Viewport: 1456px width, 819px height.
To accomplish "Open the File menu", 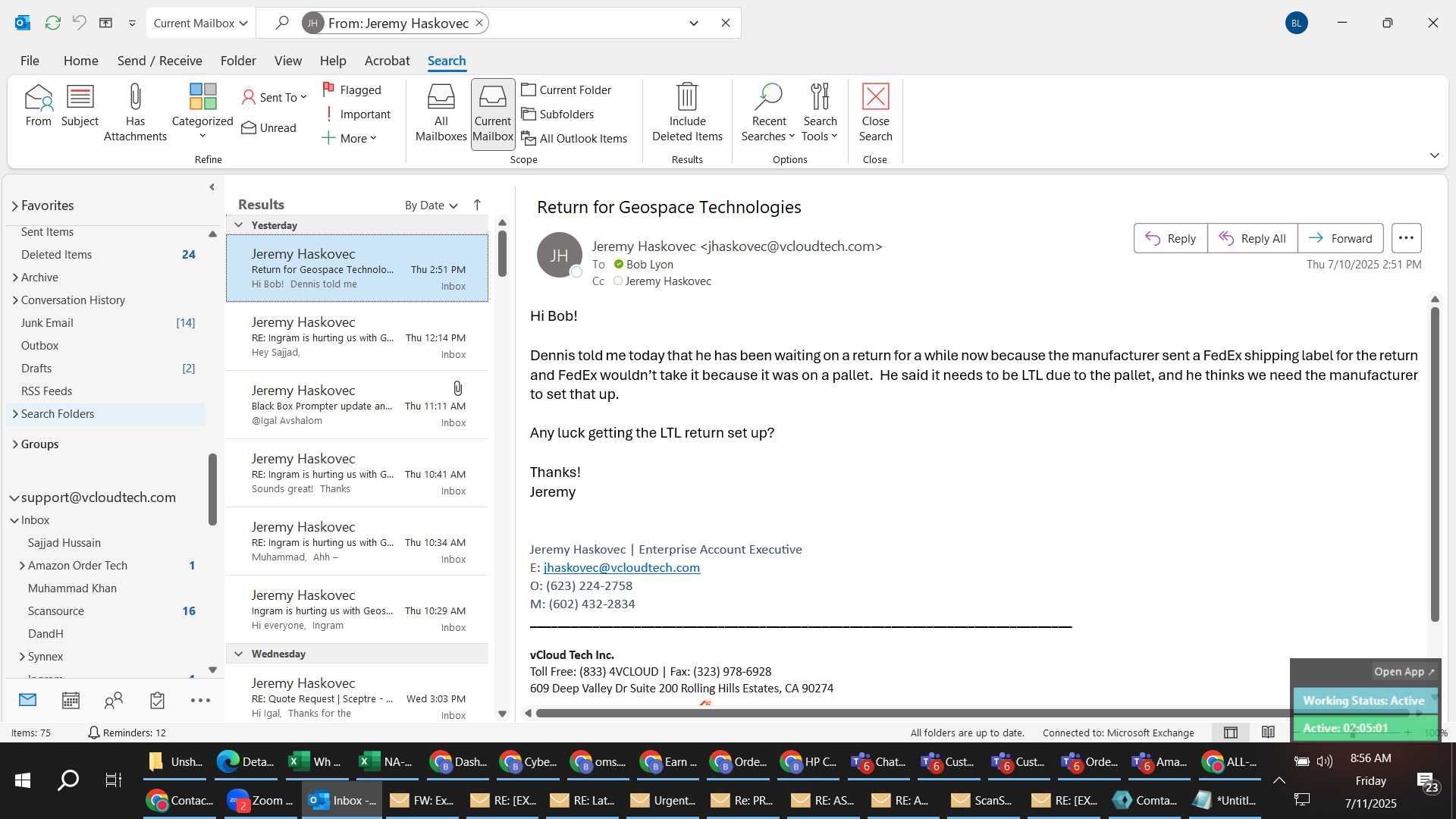I will tap(30, 61).
